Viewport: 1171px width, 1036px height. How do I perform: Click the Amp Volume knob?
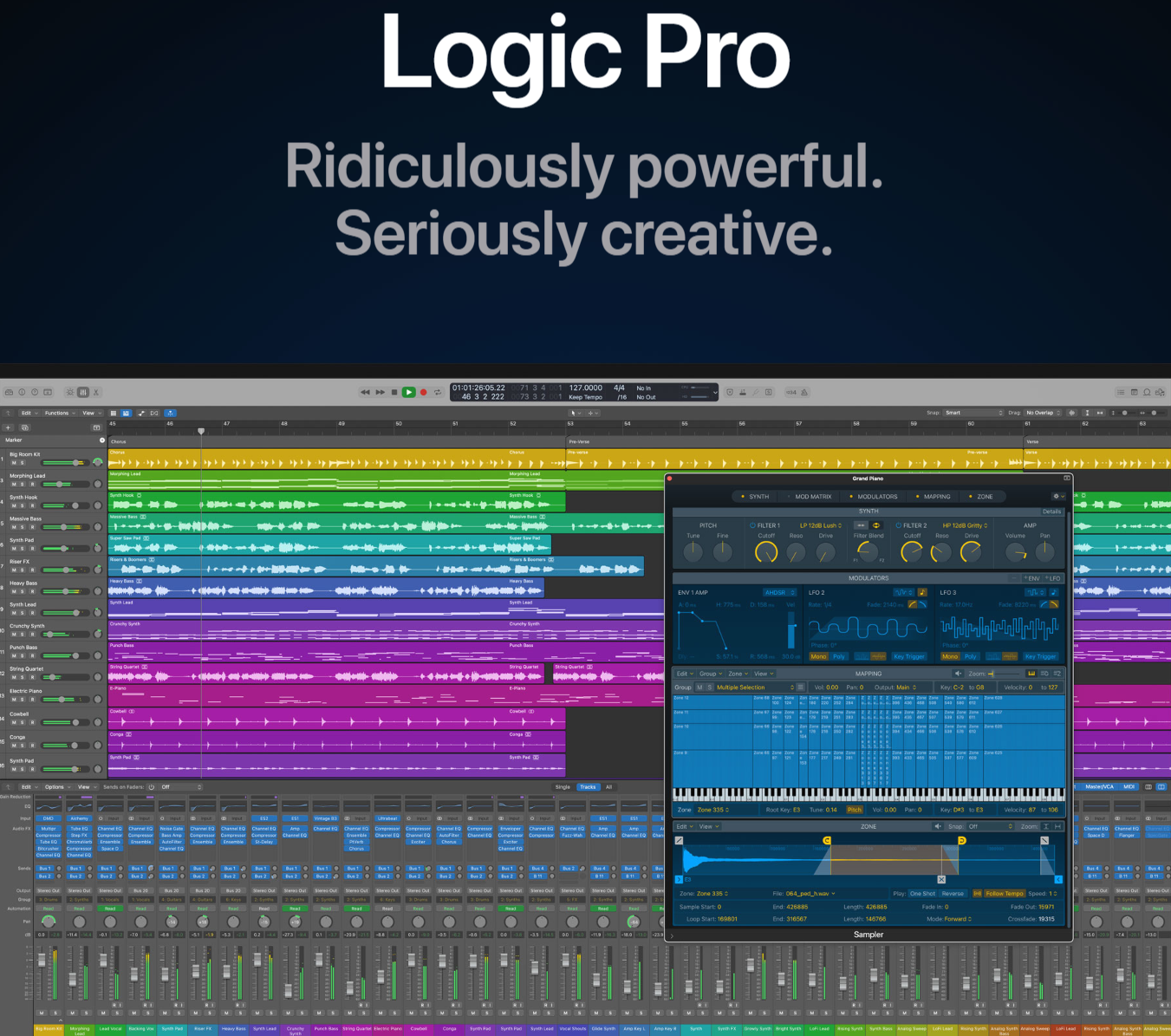click(x=1016, y=551)
